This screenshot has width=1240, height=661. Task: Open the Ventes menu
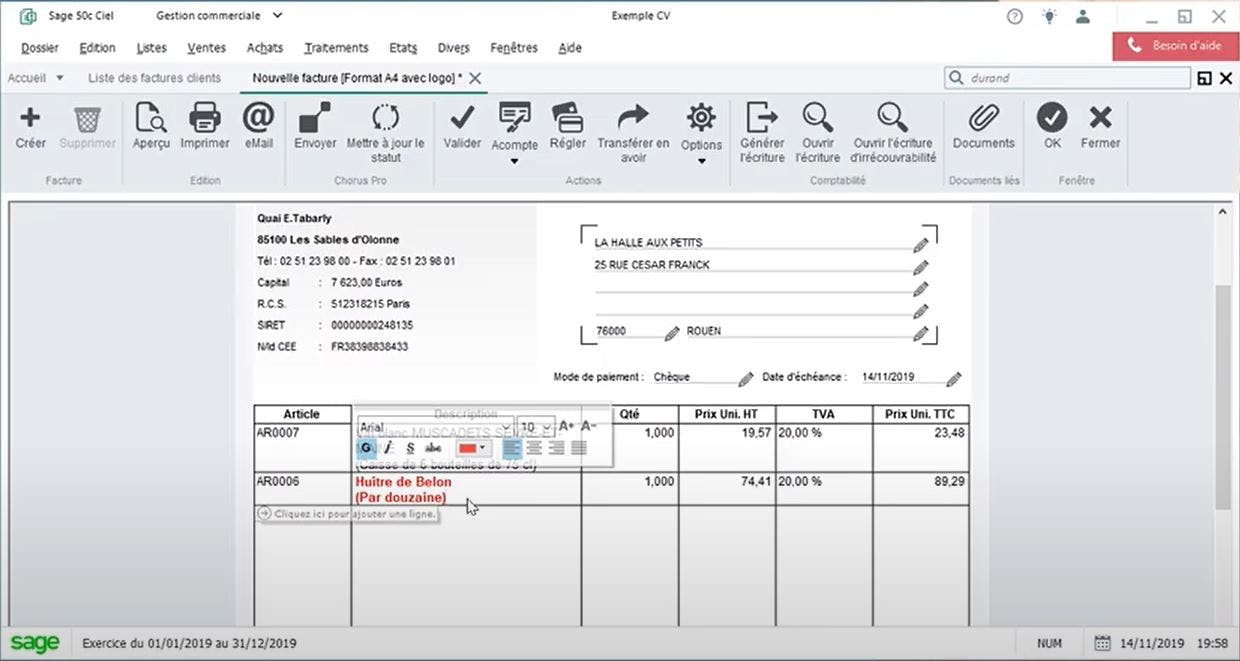(206, 48)
